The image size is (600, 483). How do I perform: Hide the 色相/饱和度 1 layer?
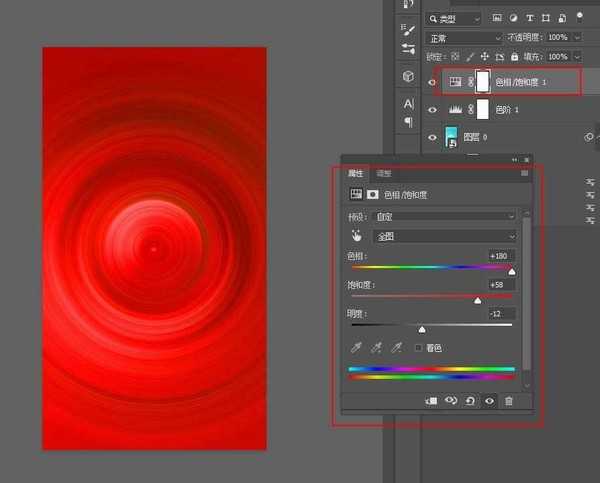pyautogui.click(x=432, y=81)
